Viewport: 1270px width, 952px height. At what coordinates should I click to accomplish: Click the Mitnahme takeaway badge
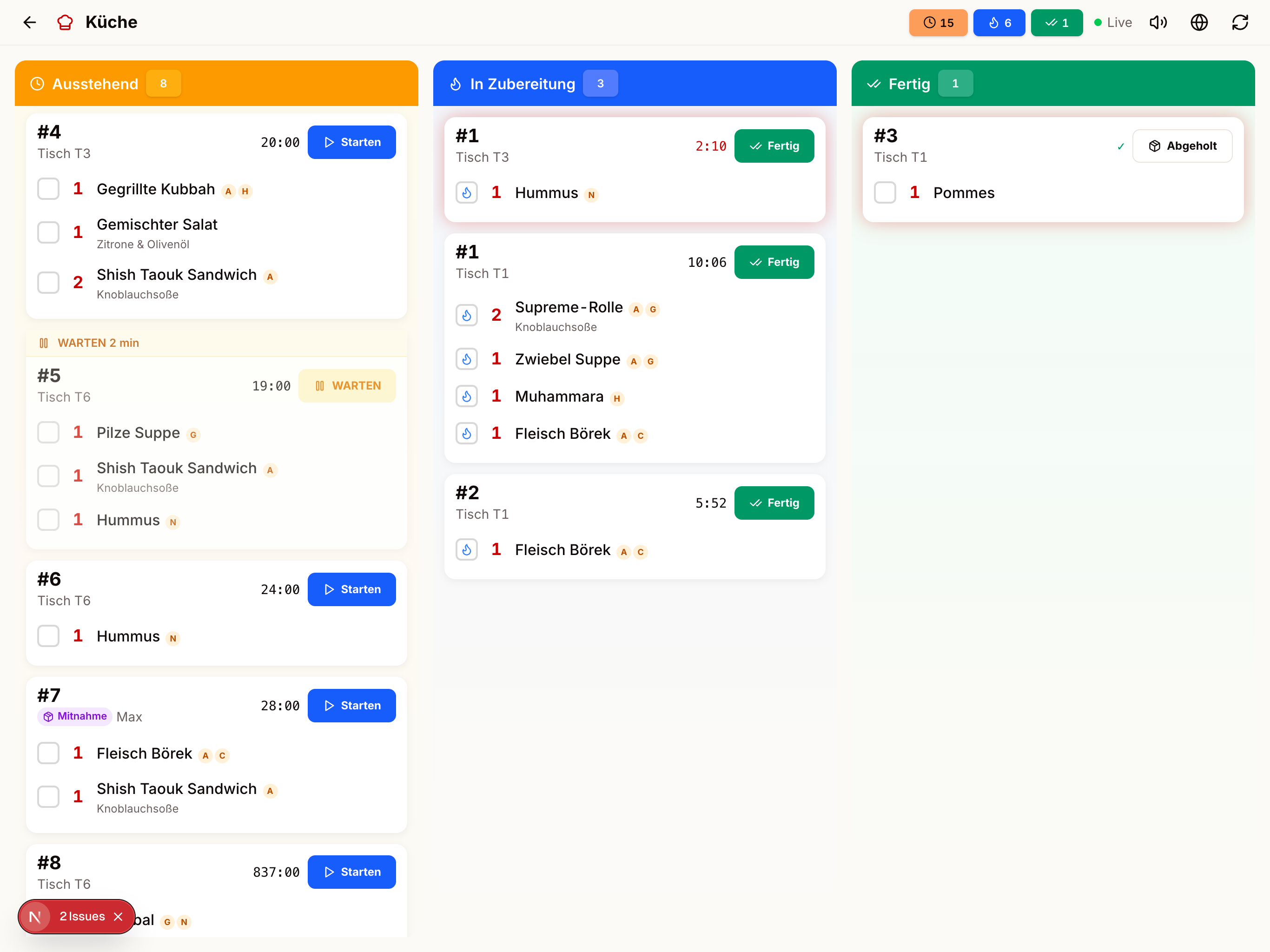(75, 716)
